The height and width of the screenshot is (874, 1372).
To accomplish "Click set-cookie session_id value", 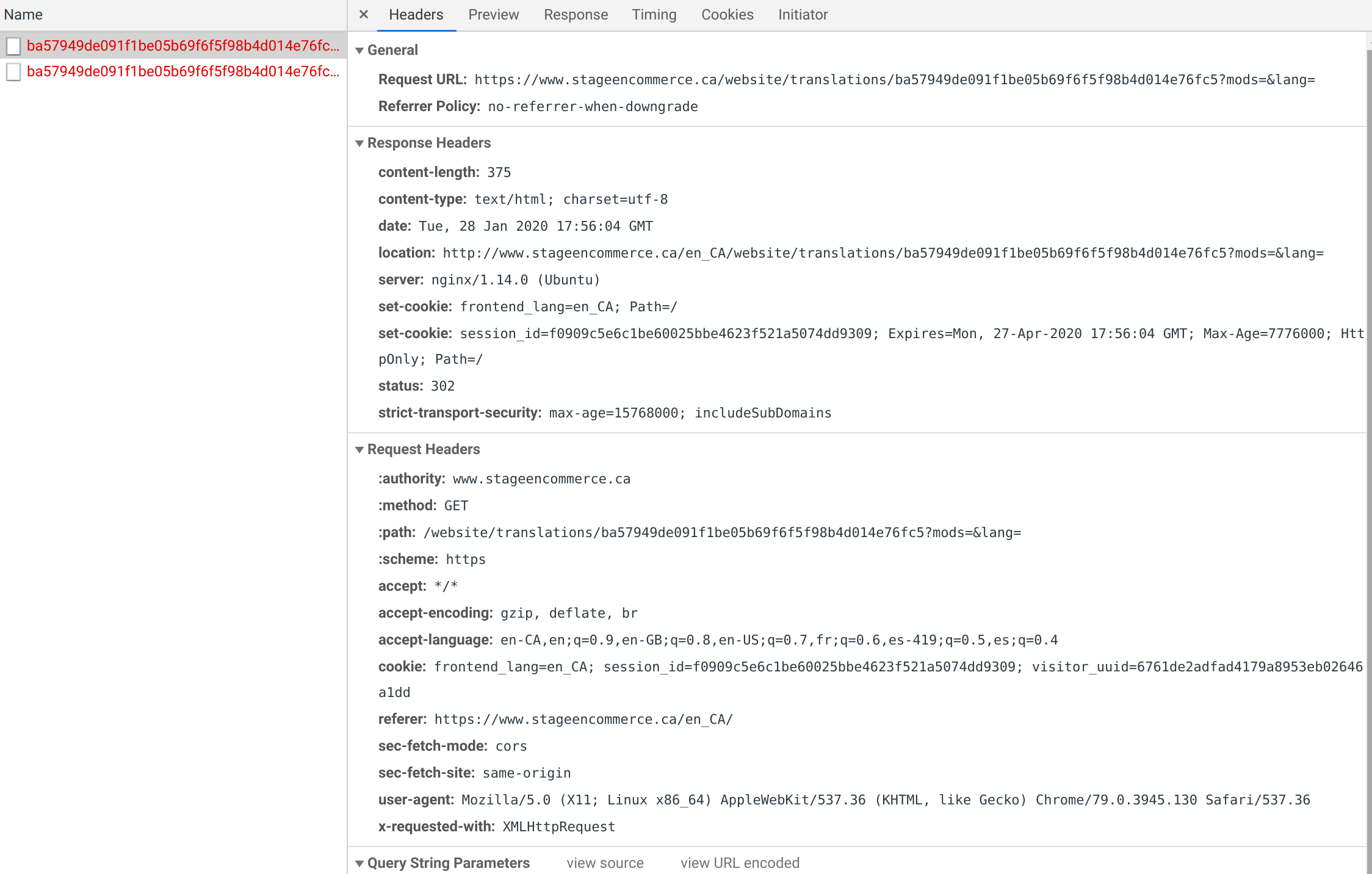I will pos(871,346).
